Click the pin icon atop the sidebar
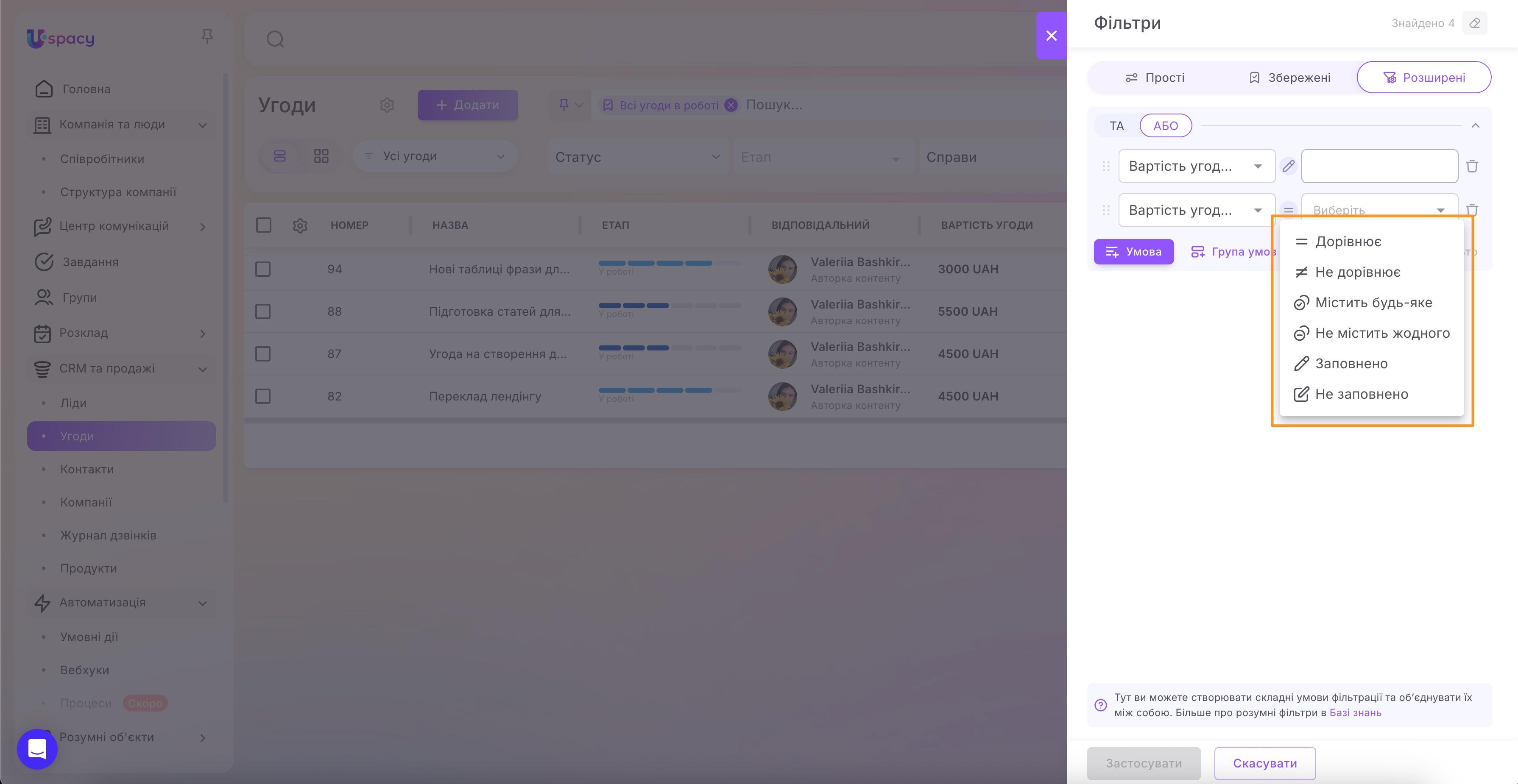The image size is (1518, 784). coord(207,36)
